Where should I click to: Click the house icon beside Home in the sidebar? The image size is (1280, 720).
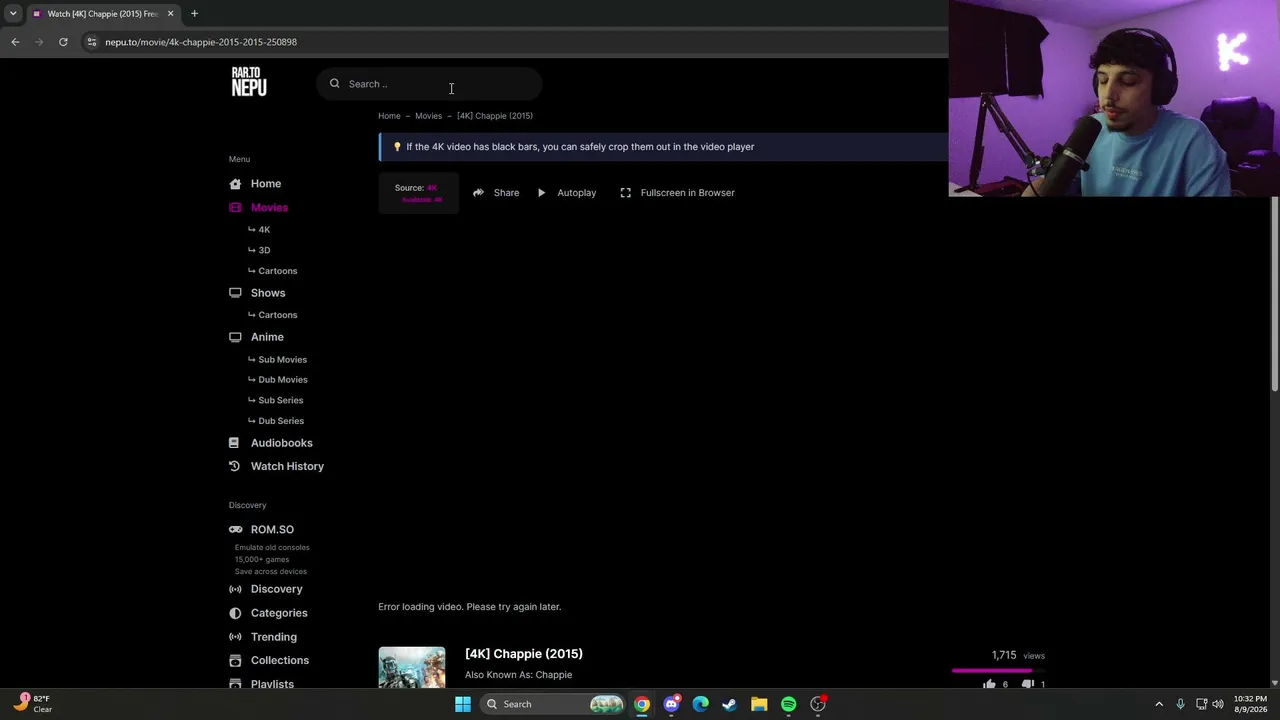235,184
